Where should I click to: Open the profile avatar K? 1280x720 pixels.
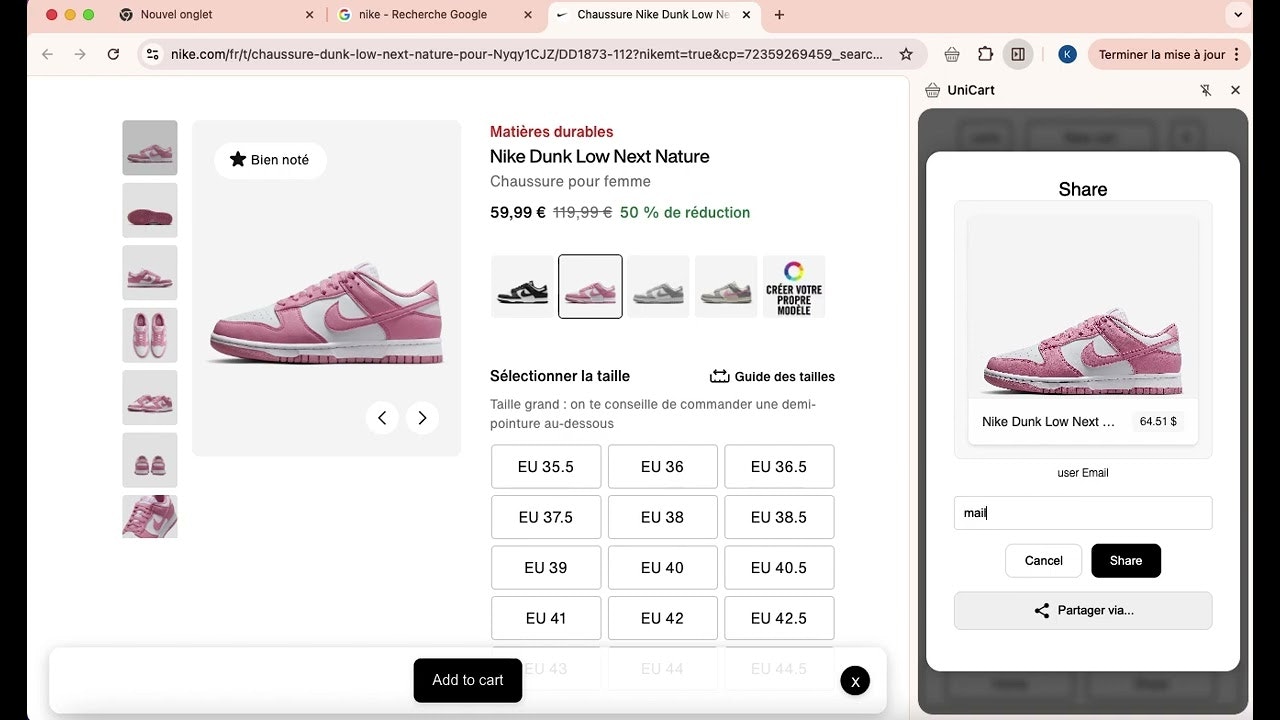coord(1067,54)
